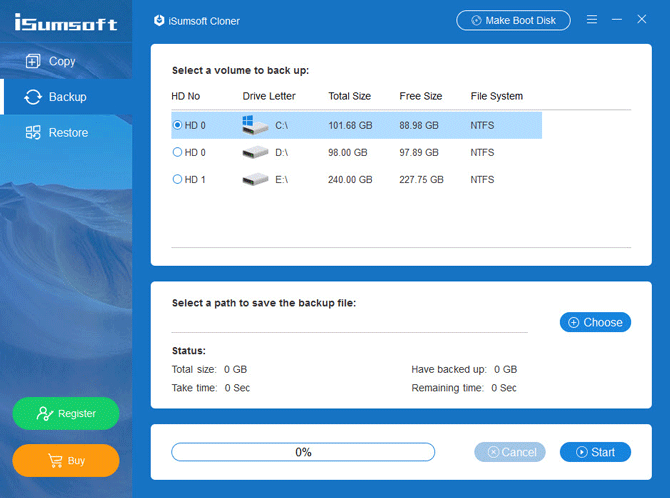Minimize the iSumsoft Cloner window
This screenshot has height=498, width=670.
[x=617, y=19]
